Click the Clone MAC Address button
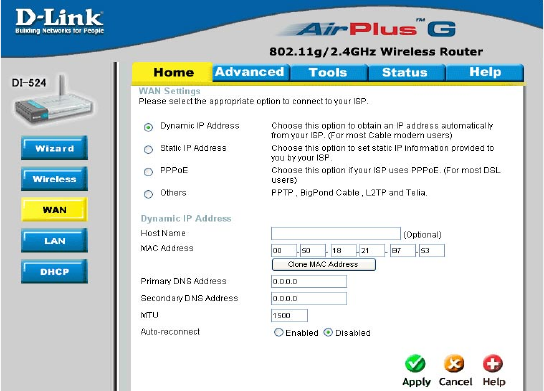The height and width of the screenshot is (391, 544). 323,264
